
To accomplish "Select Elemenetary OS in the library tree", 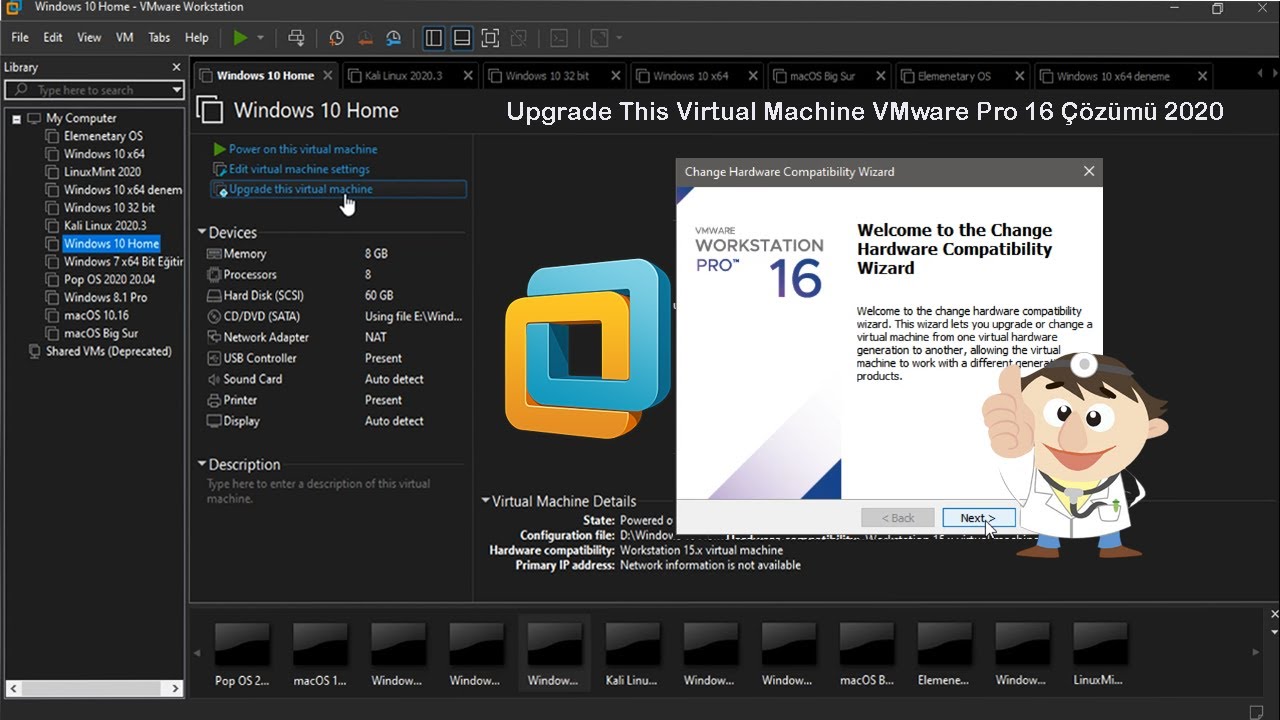I will 103,136.
